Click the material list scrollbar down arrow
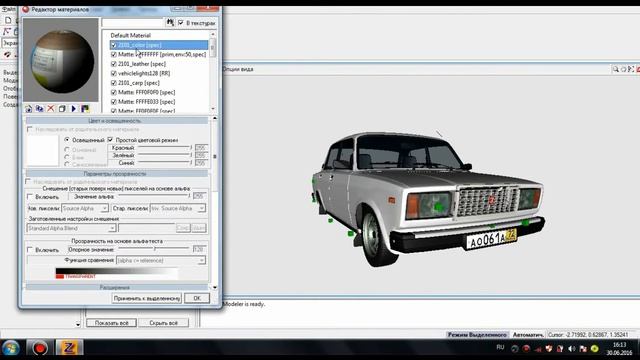 213,109
